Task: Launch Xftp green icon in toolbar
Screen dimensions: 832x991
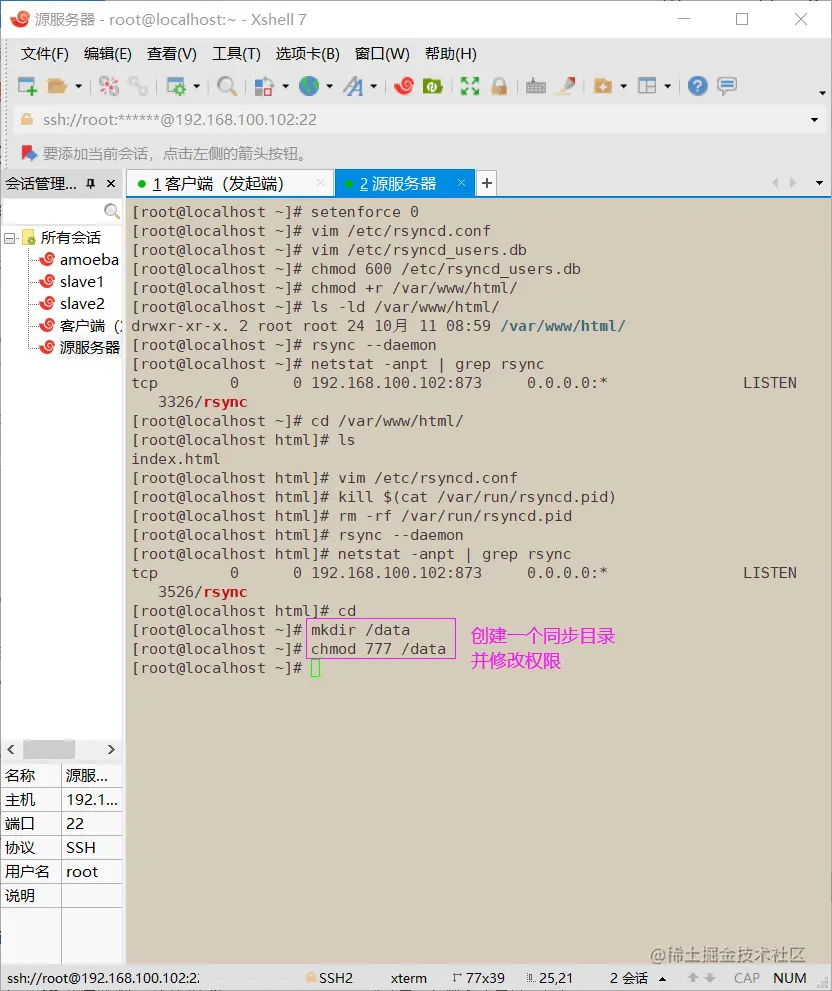Action: [x=432, y=86]
